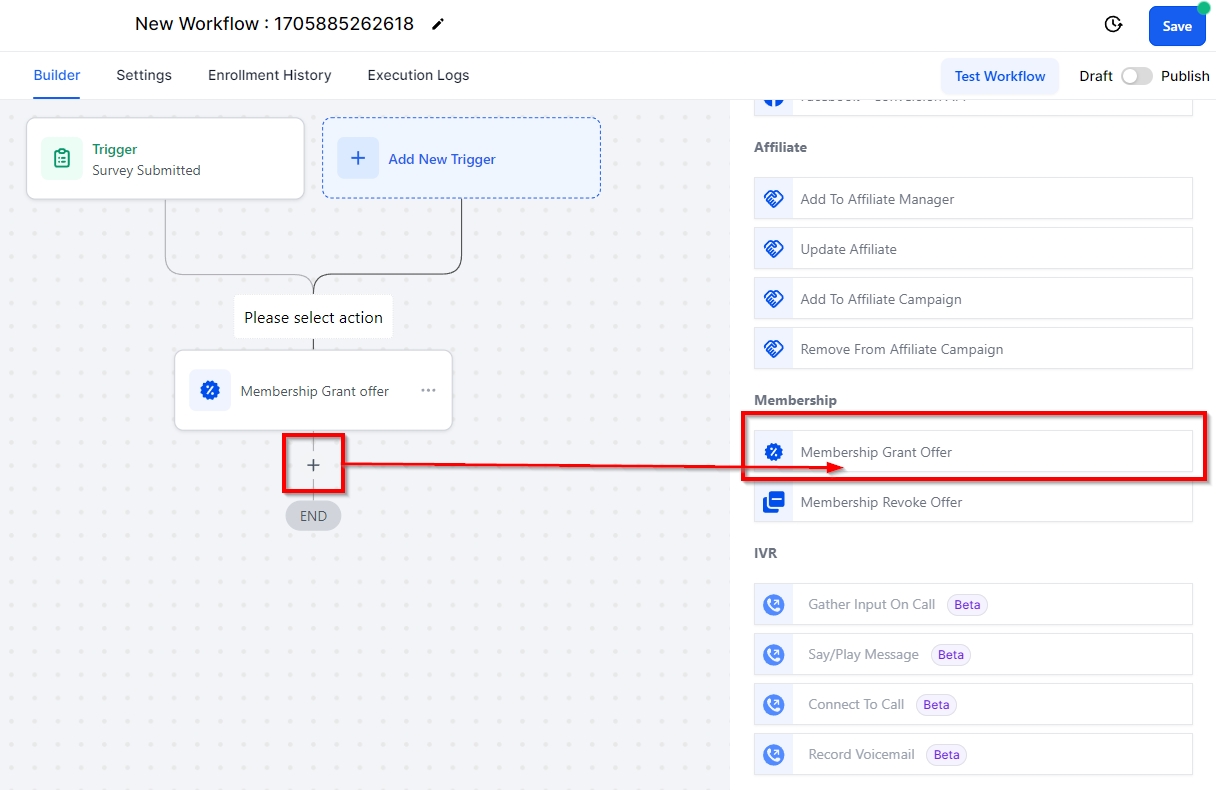Click the Gather Input On Call icon

point(774,604)
